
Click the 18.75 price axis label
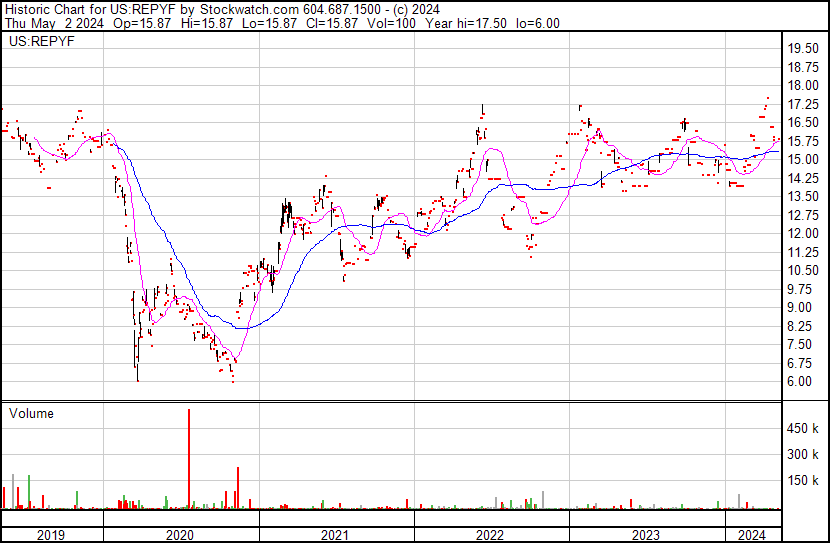pyautogui.click(x=803, y=67)
